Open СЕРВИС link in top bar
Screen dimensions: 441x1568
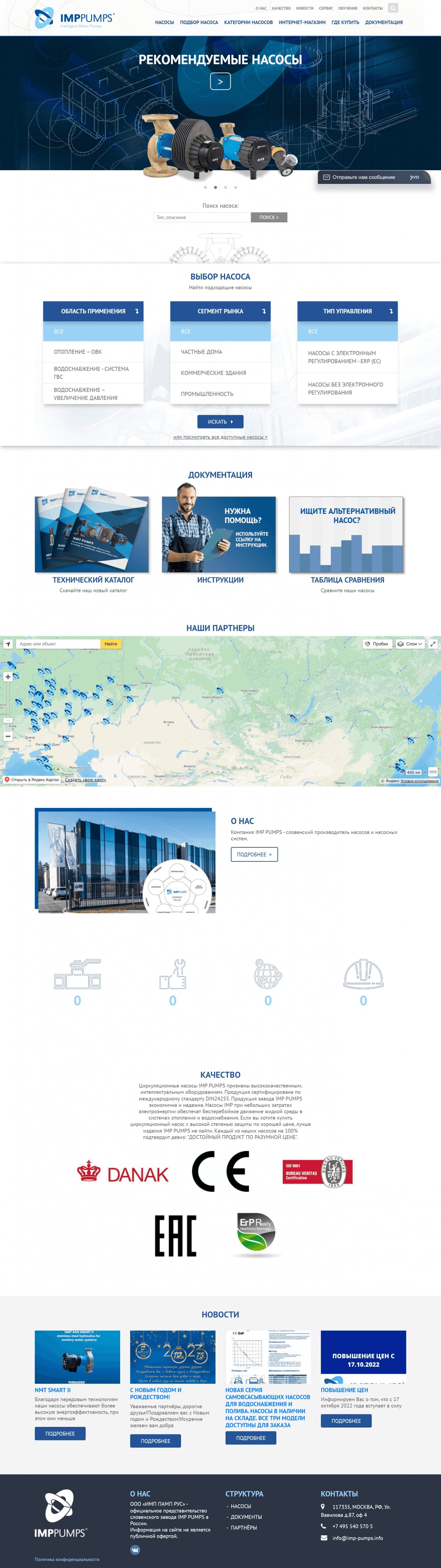[326, 9]
